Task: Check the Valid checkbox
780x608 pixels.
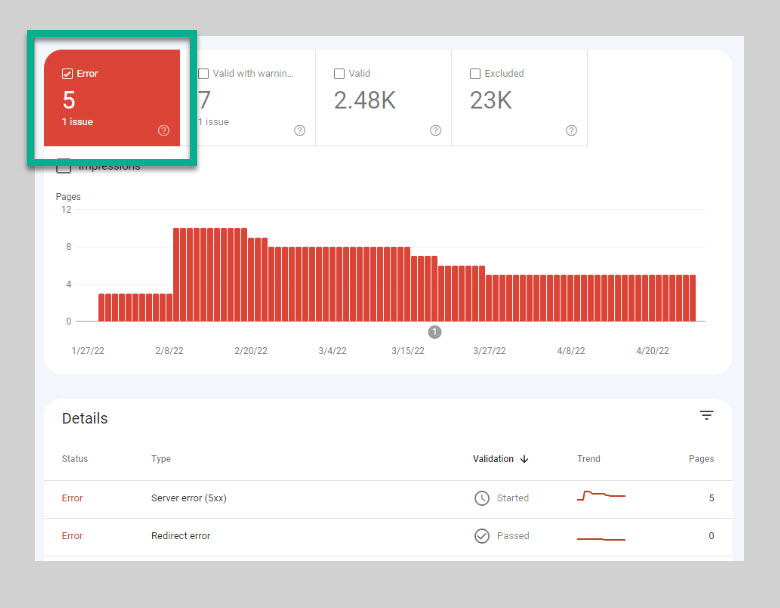Action: [339, 74]
